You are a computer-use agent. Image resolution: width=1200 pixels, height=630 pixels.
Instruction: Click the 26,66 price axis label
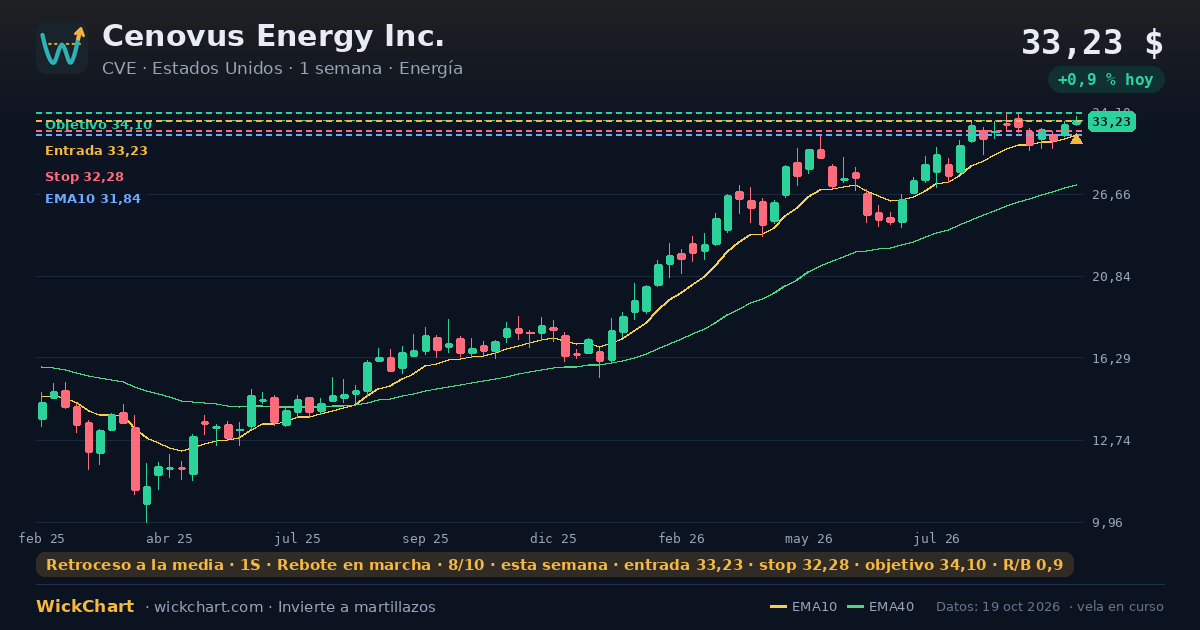[1111, 195]
